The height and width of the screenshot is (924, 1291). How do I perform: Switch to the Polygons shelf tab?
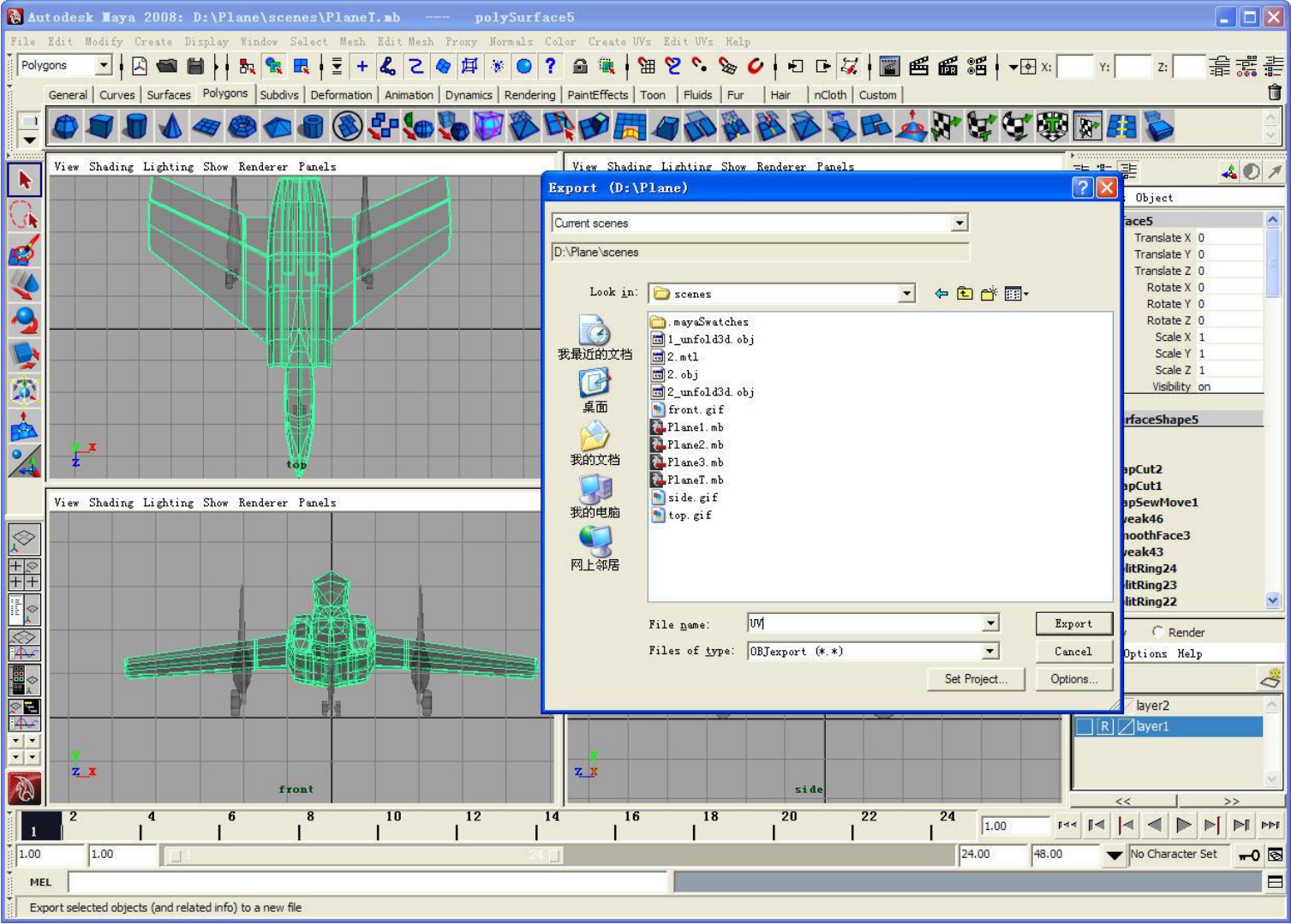[x=225, y=93]
